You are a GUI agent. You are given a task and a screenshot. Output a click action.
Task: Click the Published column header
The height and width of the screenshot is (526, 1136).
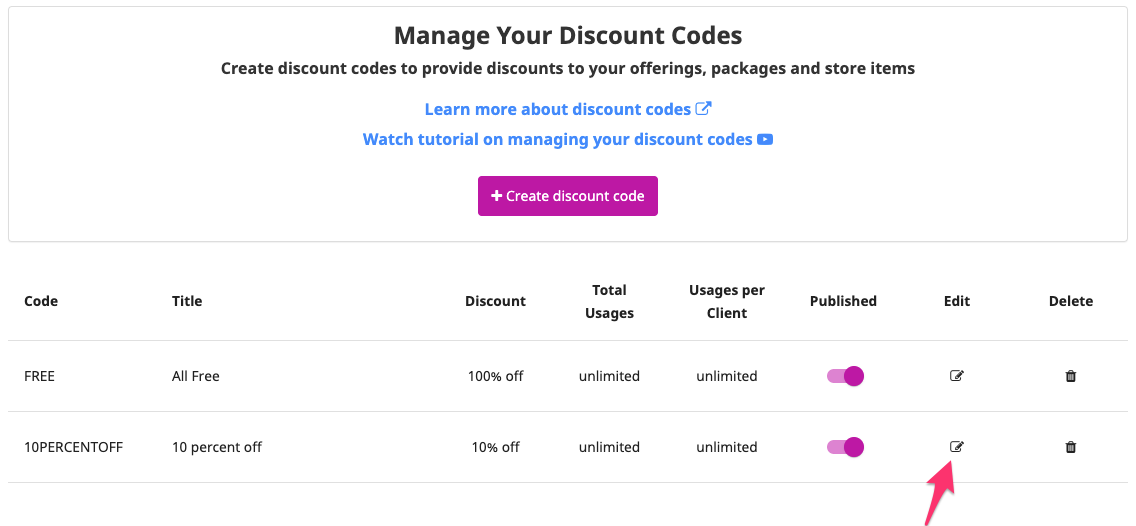(x=843, y=301)
